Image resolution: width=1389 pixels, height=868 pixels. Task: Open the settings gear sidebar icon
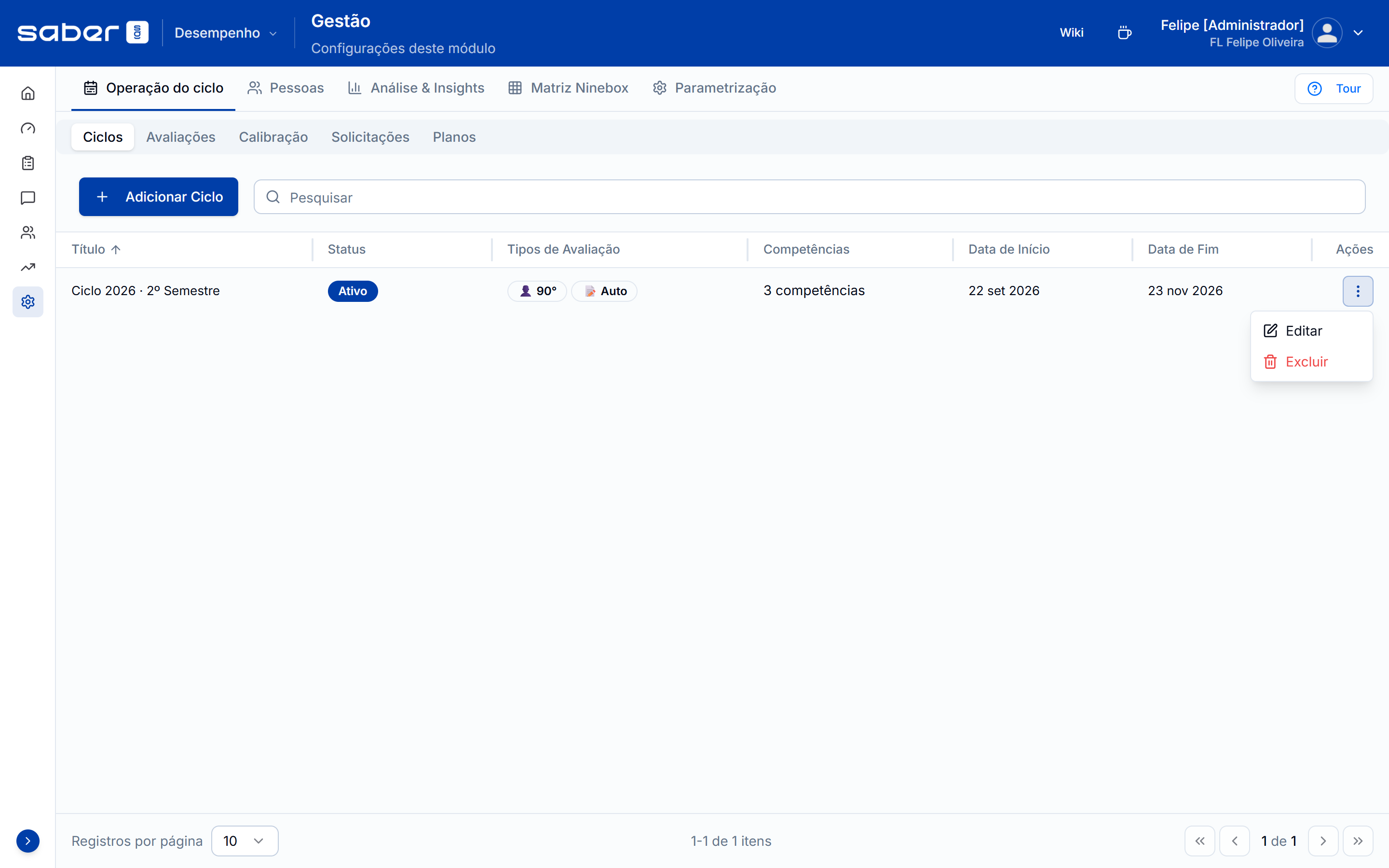pyautogui.click(x=27, y=302)
